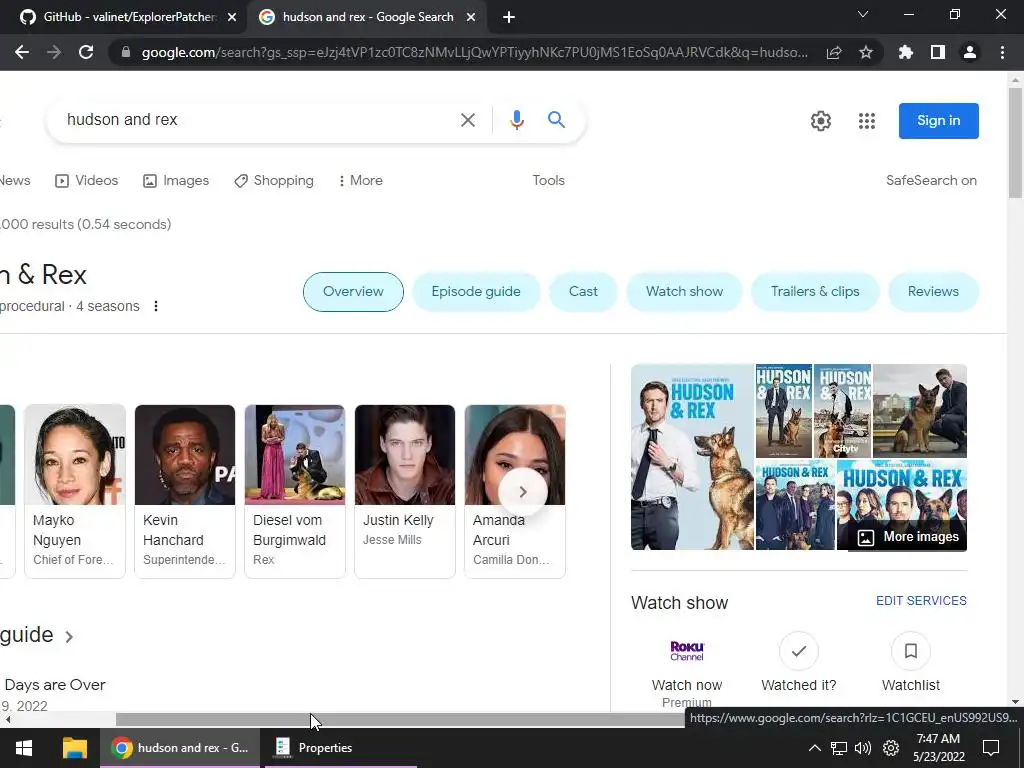Open search Tools

pos(549,181)
